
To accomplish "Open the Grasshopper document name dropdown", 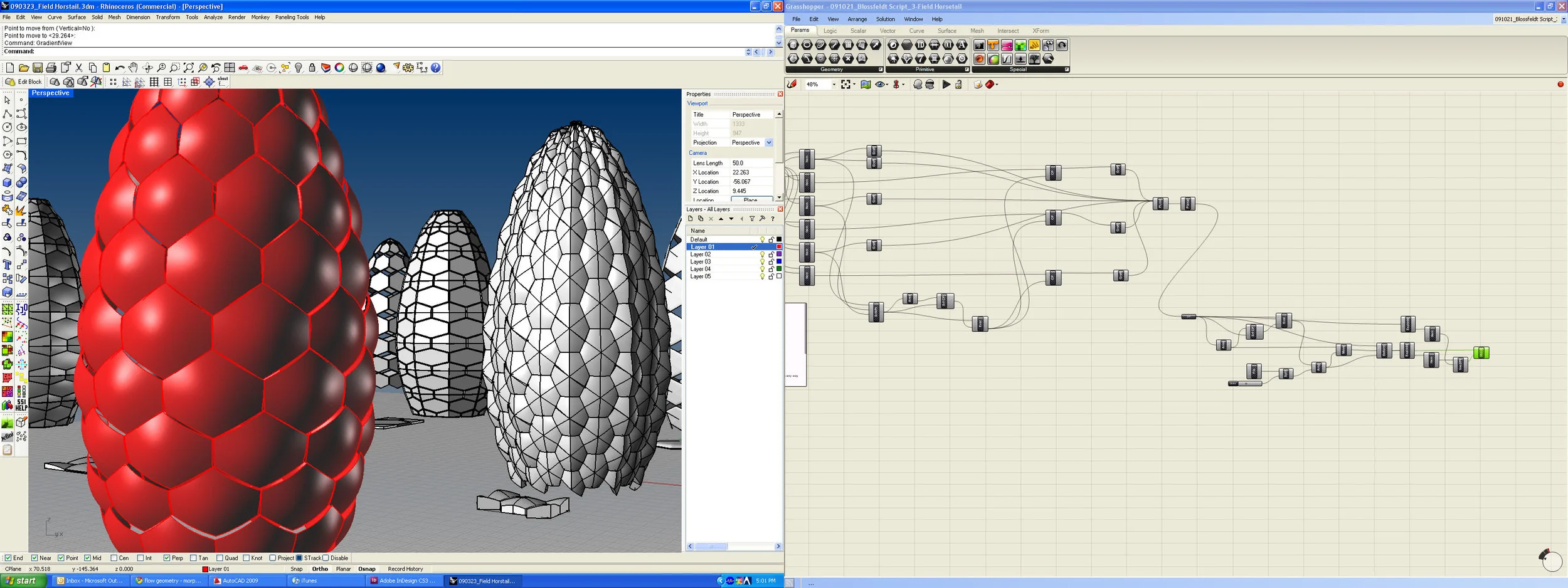I will pos(1563,19).
